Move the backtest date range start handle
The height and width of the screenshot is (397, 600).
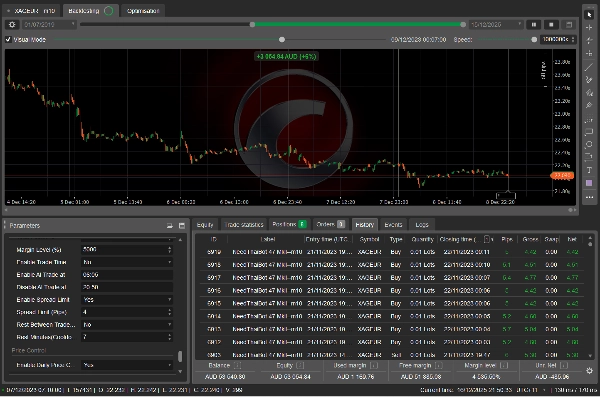[x=252, y=25]
